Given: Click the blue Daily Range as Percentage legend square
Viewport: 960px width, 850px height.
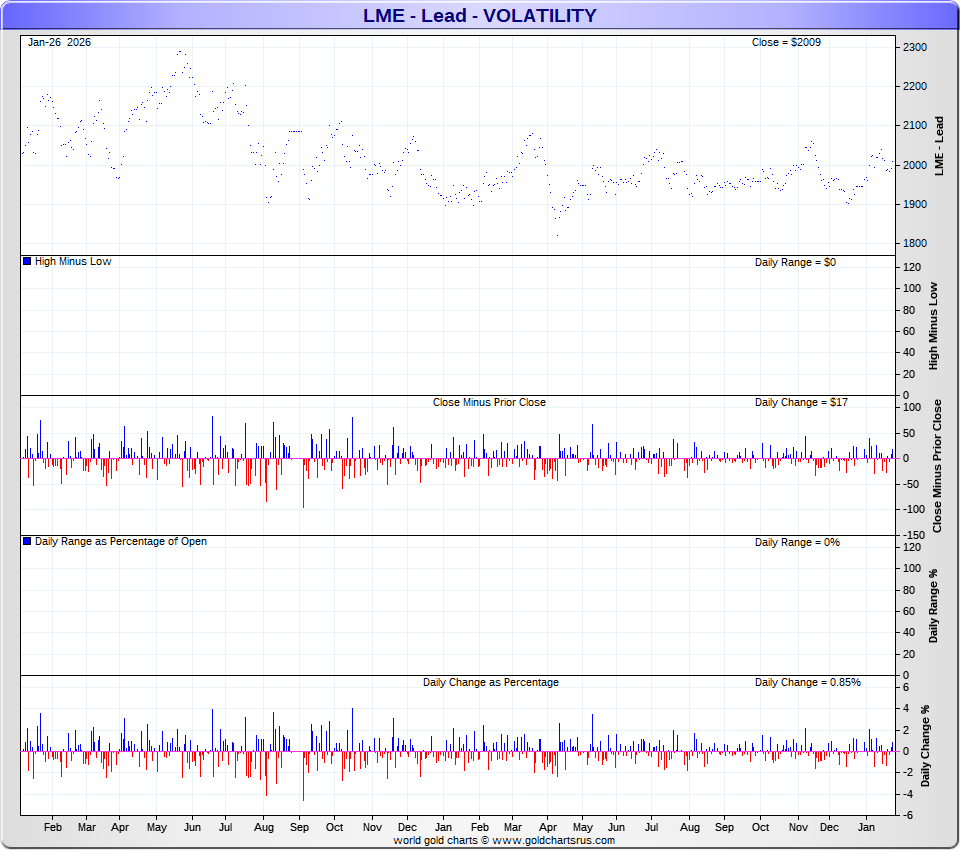Looking at the screenshot, I should coord(27,541).
